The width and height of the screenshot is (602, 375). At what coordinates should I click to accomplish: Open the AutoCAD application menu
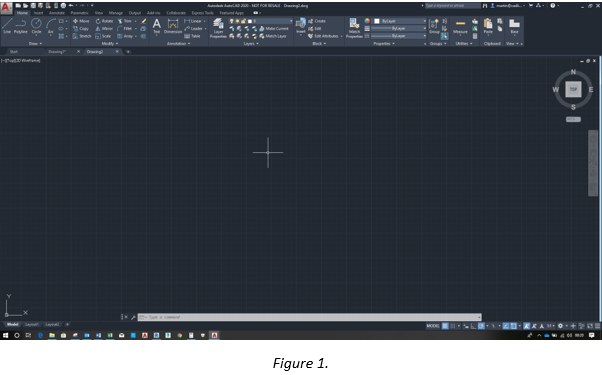coord(6,8)
